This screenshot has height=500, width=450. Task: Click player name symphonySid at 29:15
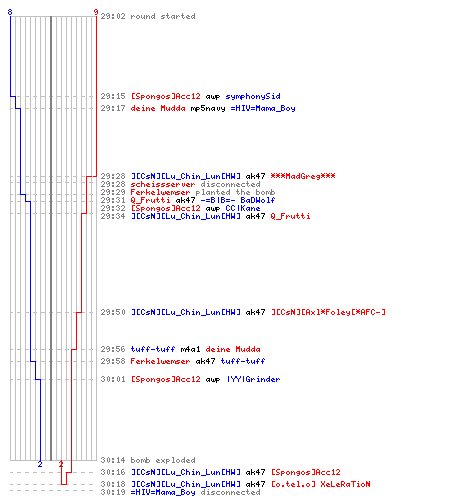253,96
